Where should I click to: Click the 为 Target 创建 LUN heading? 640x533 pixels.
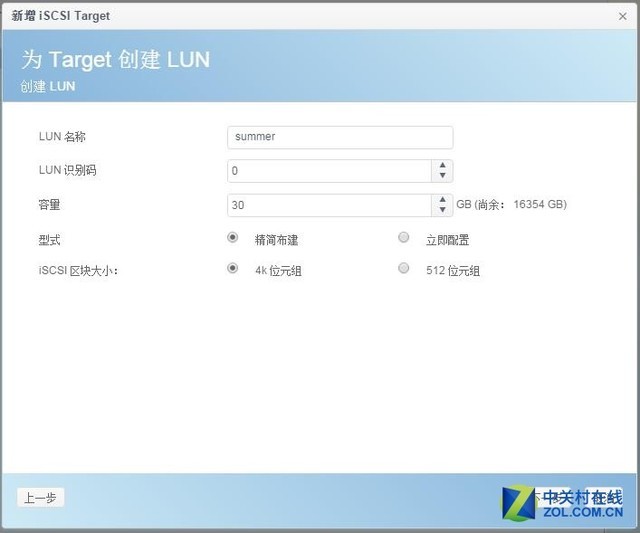116,59
